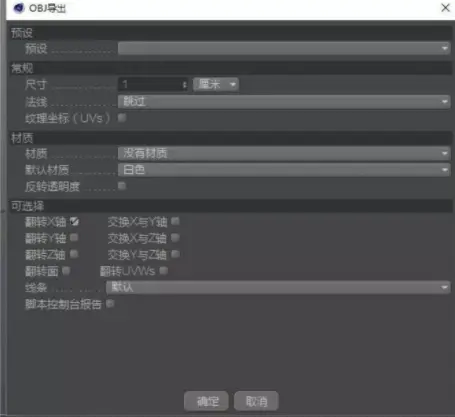Enable the 交换X与Z轴 checkbox
Screen dimensions: 455x417
[175, 237]
